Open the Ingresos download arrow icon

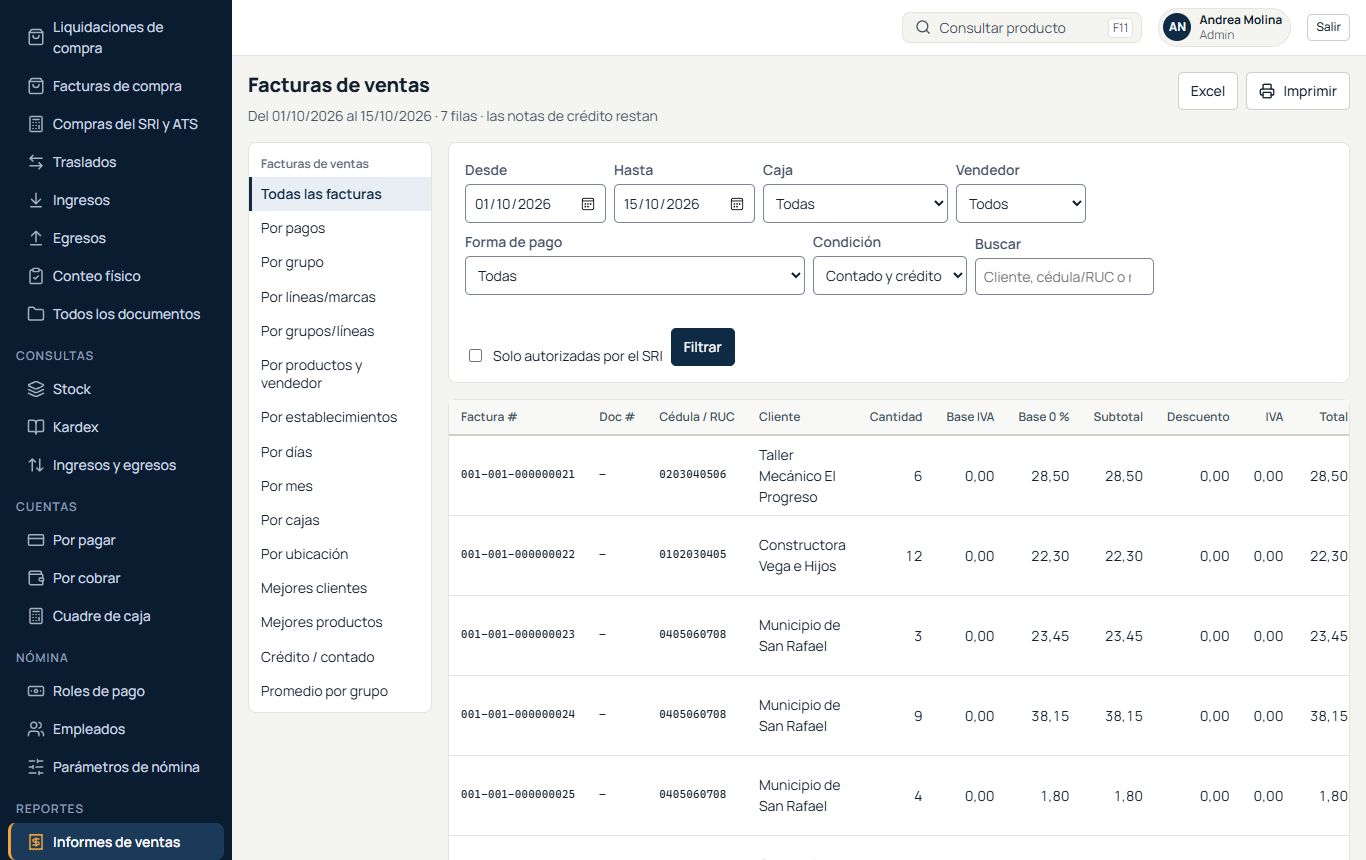tap(36, 200)
